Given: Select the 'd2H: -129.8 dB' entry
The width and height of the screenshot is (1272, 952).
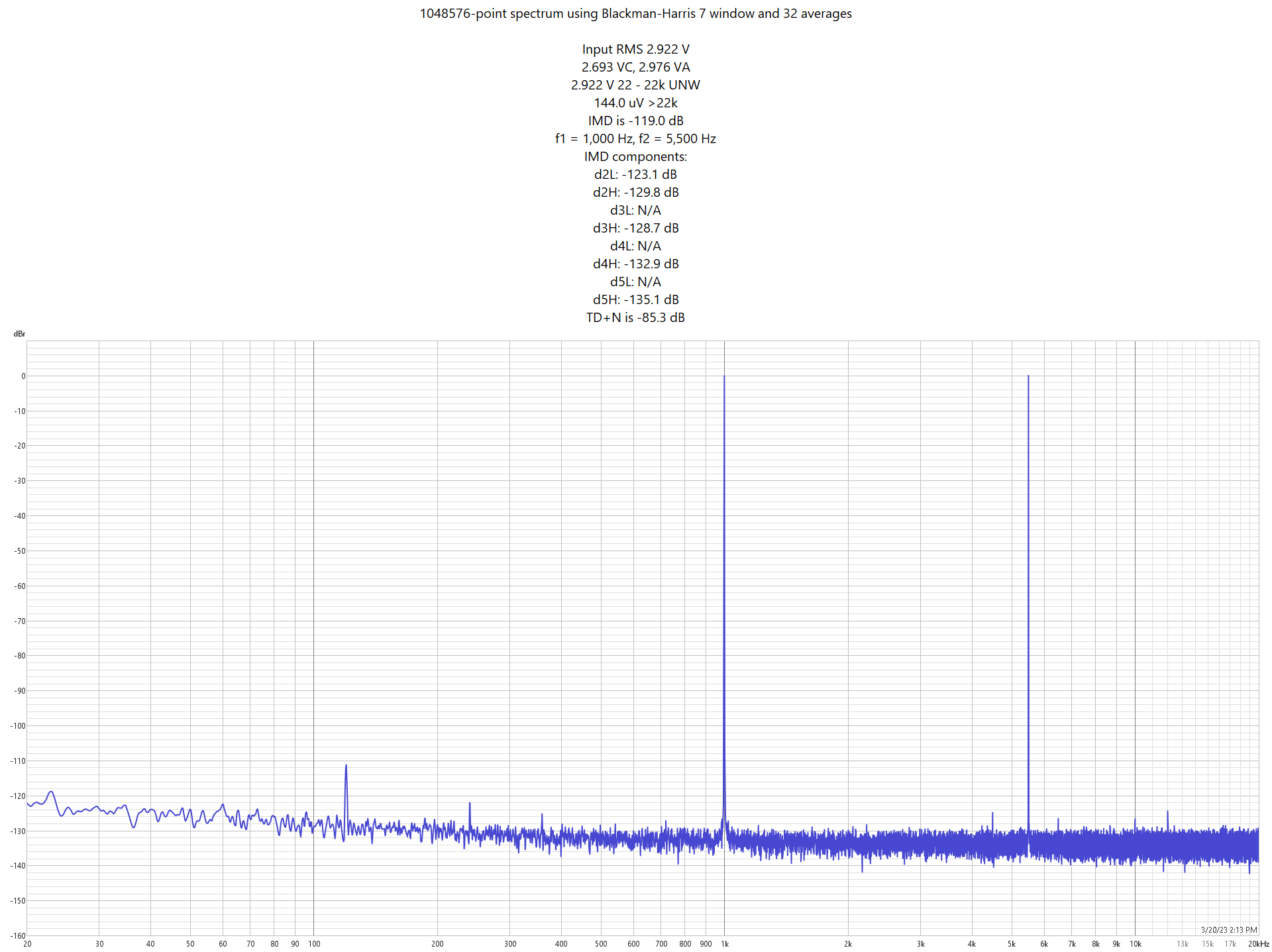Looking at the screenshot, I should coord(635,193).
